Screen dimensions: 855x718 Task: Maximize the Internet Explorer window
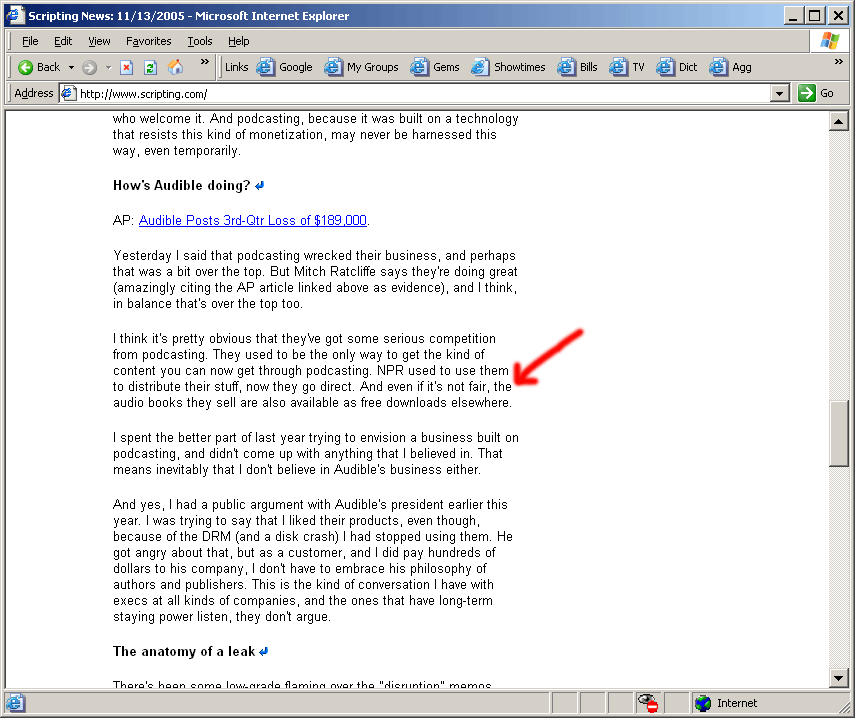pos(815,15)
